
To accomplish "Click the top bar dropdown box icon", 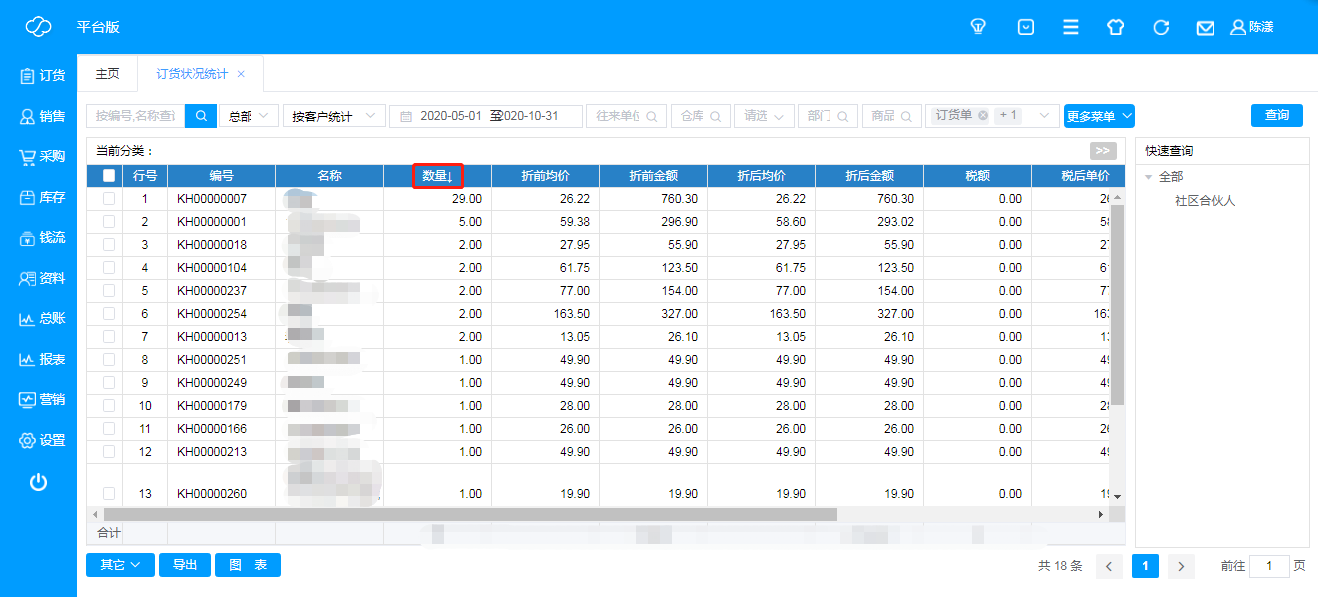I will click(x=1026, y=27).
